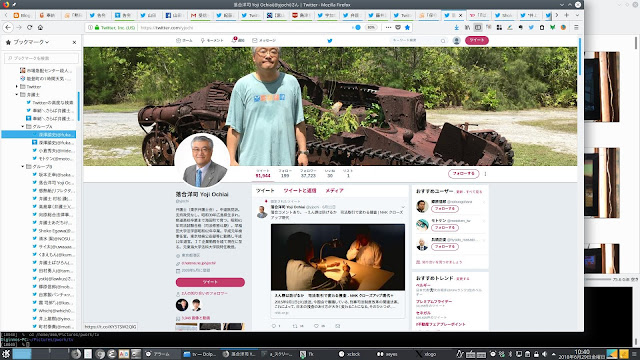Collapse the グループA folder
This screenshot has width=640, height=360.
(x=23, y=127)
